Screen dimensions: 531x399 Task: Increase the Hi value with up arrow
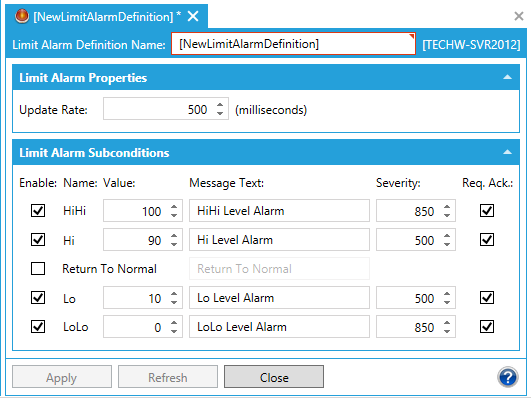point(174,236)
